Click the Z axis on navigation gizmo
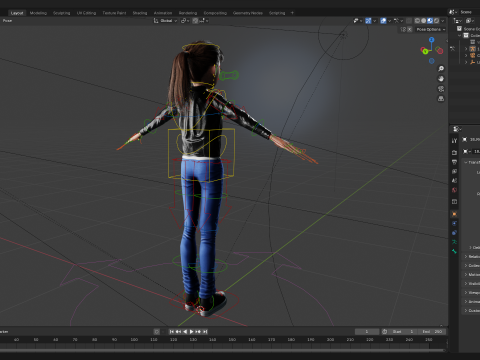Screen dimensions: 480x360 [431, 40]
